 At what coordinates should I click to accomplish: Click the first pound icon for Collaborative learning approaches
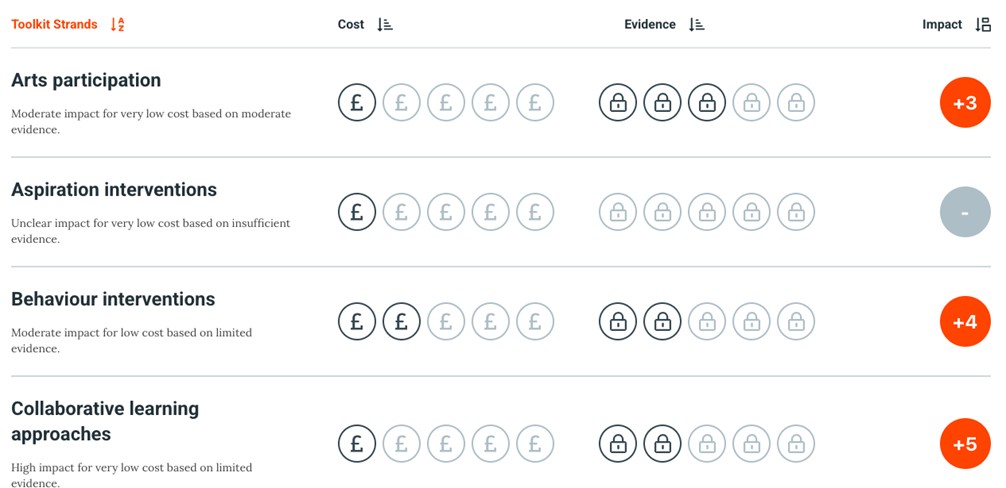click(x=357, y=444)
